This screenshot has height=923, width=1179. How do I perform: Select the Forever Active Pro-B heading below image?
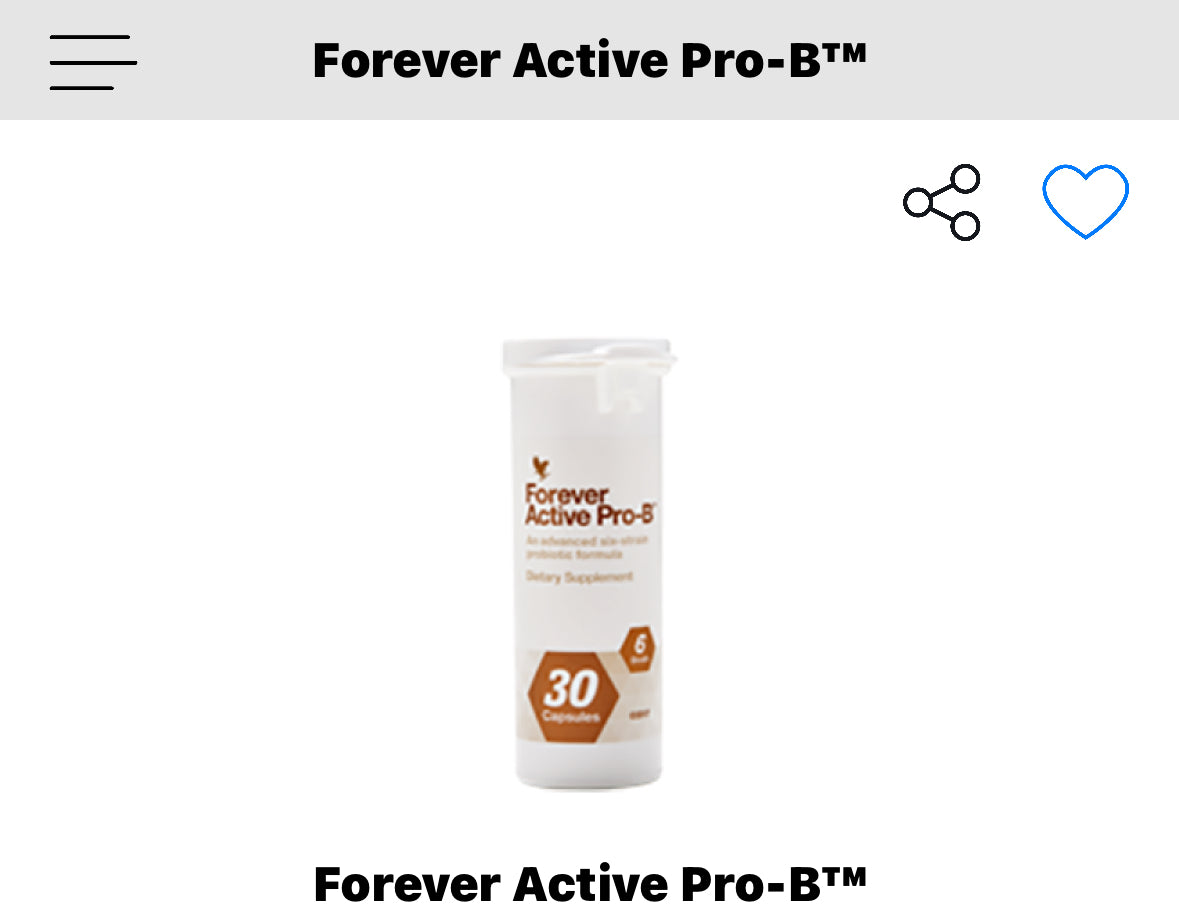tap(590, 883)
